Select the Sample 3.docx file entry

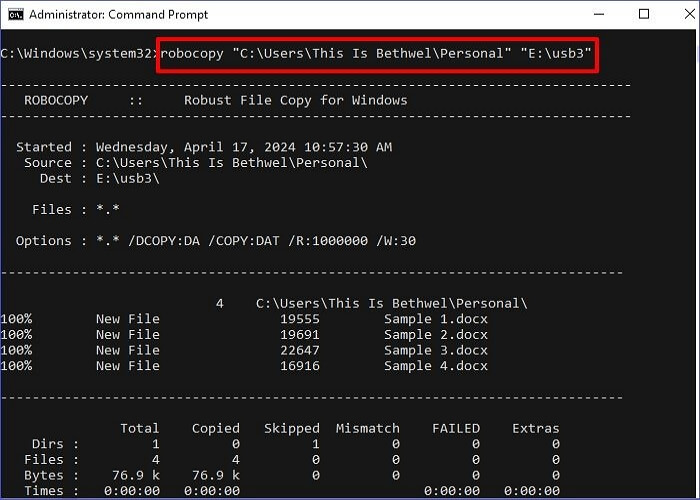(436, 350)
